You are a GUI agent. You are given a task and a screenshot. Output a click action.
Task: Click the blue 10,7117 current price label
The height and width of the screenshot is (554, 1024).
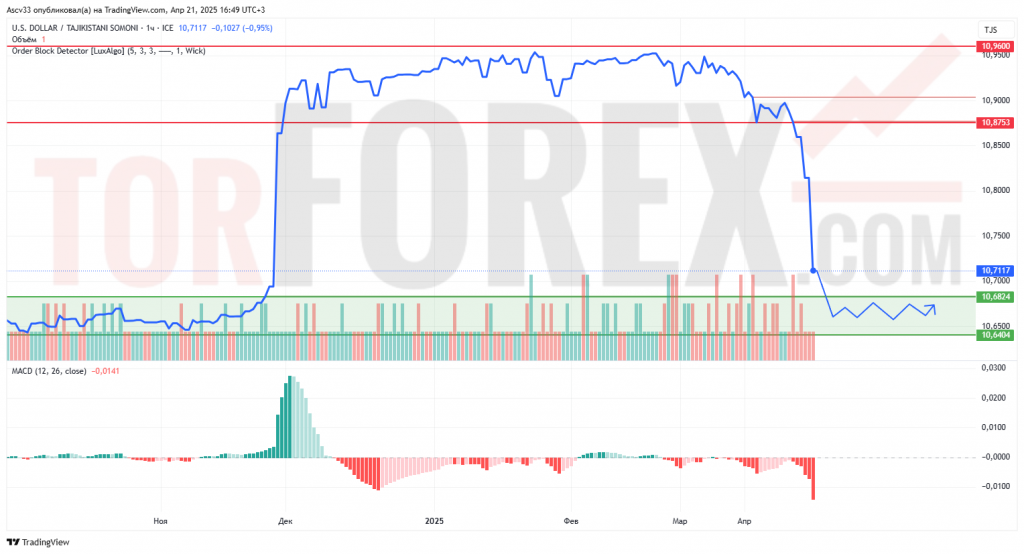(996, 270)
